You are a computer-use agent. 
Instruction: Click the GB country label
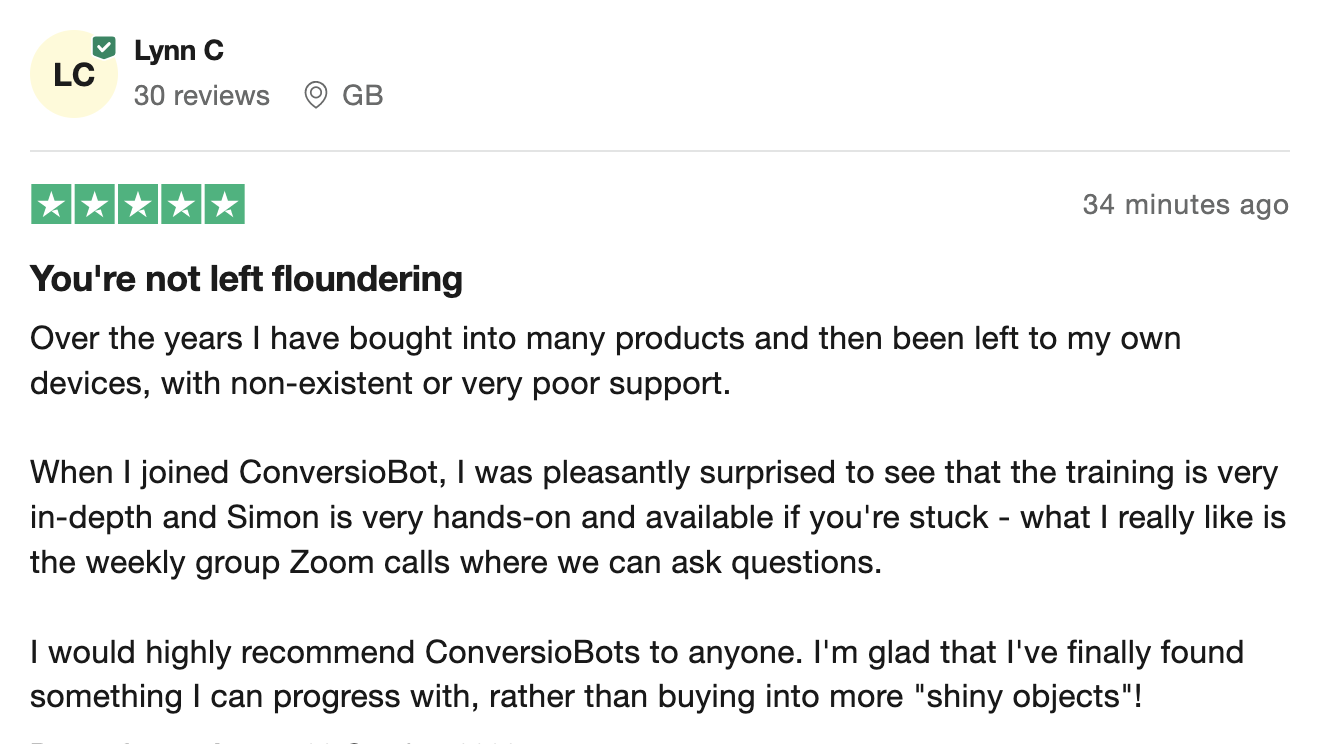[363, 96]
